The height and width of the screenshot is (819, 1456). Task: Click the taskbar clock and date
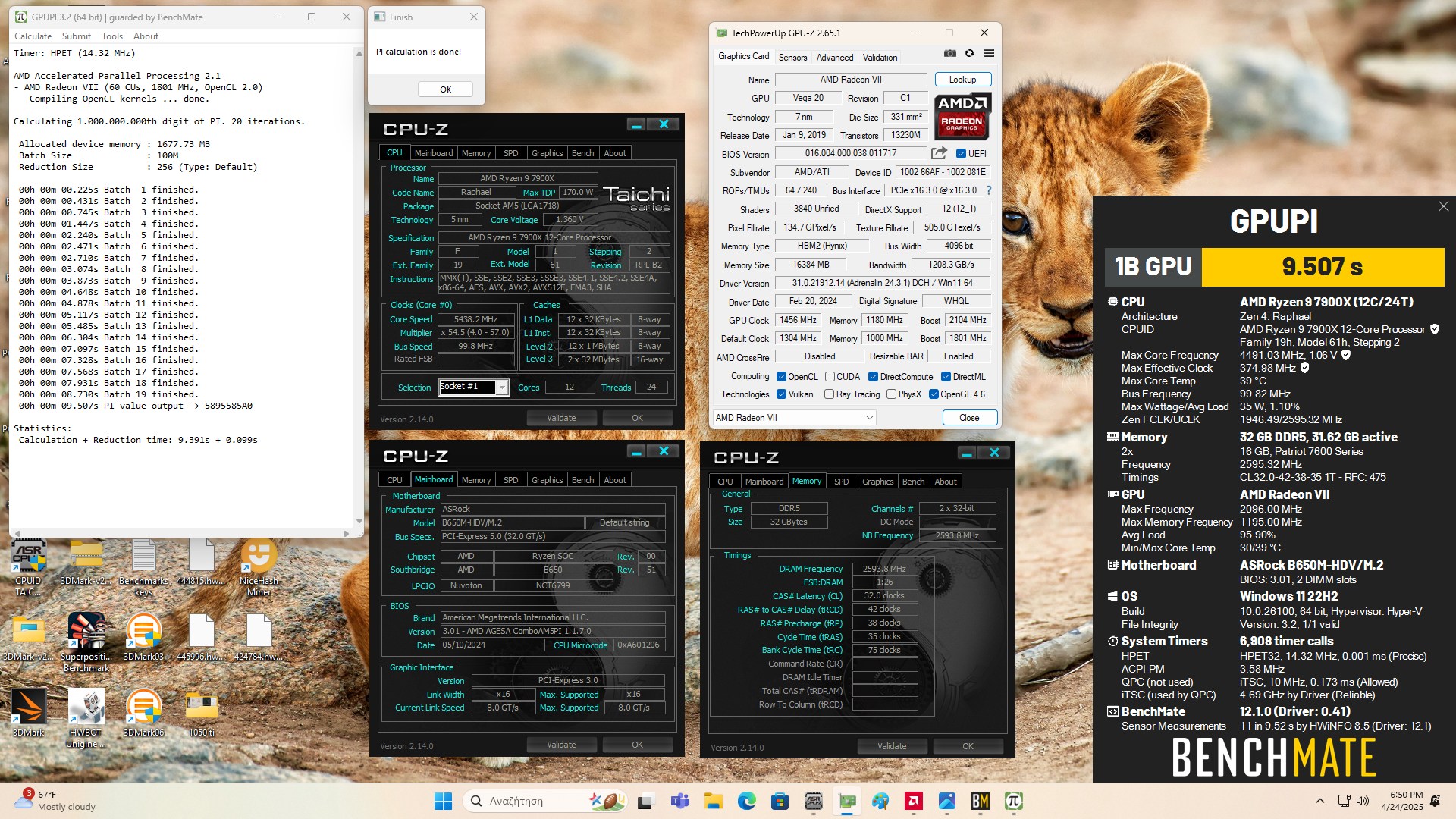(x=1402, y=801)
